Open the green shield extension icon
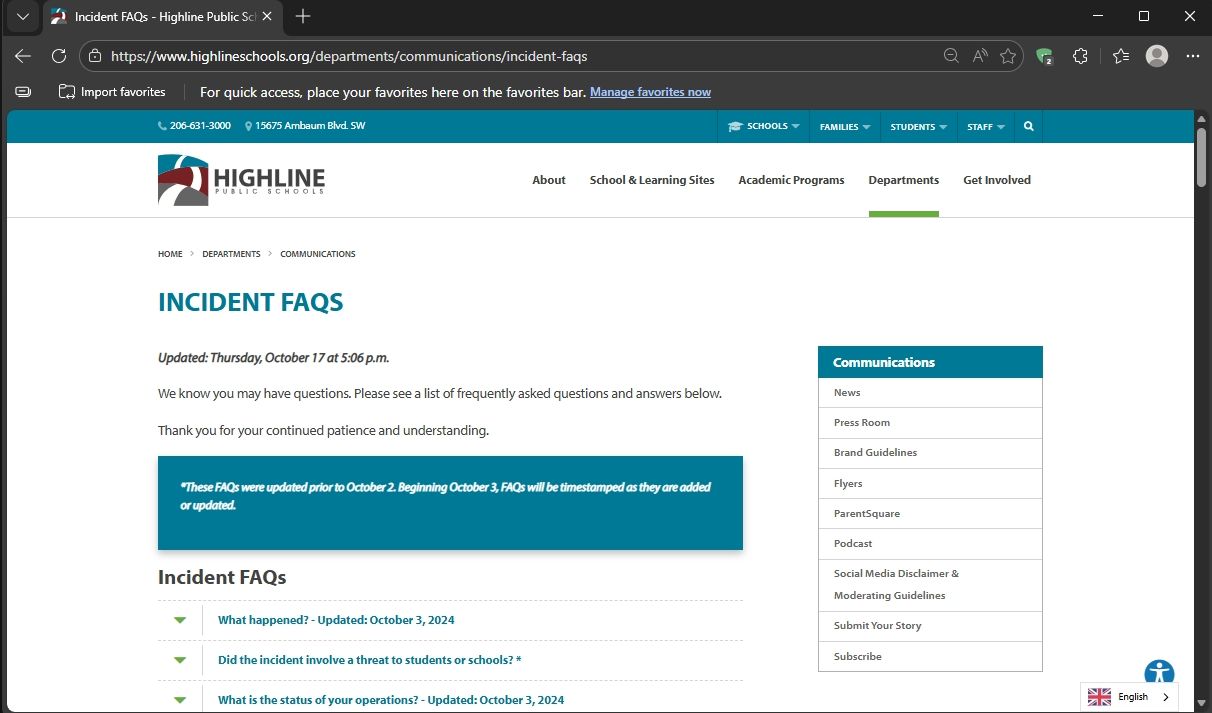 tap(1045, 56)
